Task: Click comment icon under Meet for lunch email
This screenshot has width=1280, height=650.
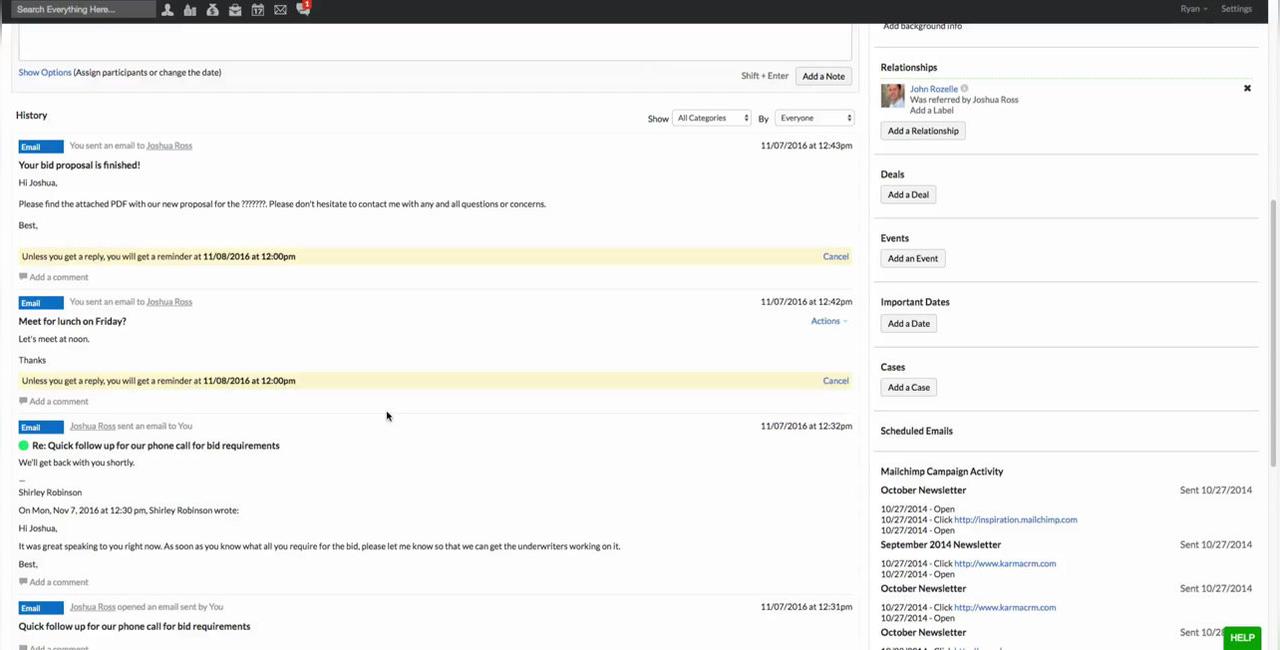Action: [23, 401]
